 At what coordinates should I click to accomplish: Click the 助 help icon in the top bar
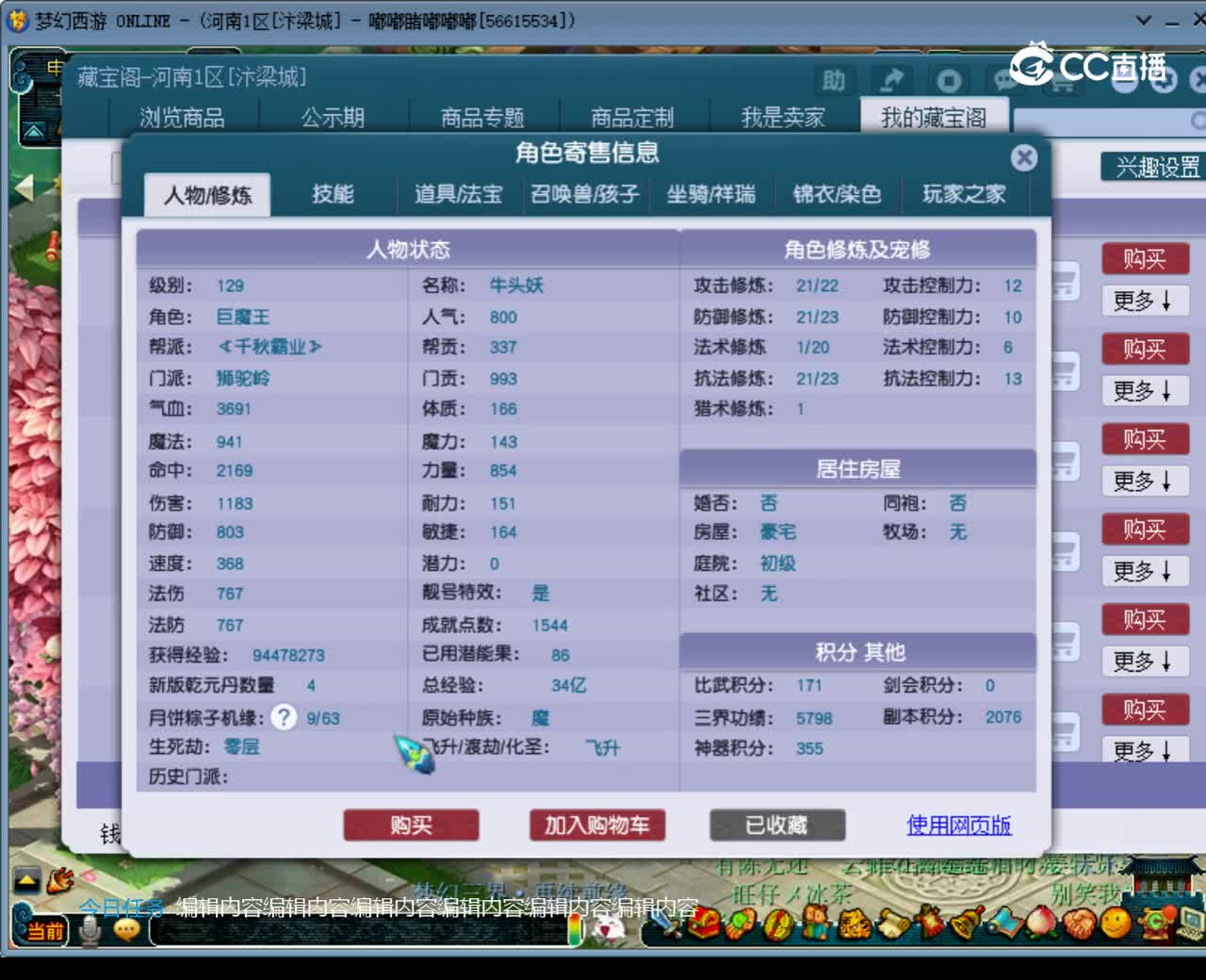click(834, 81)
